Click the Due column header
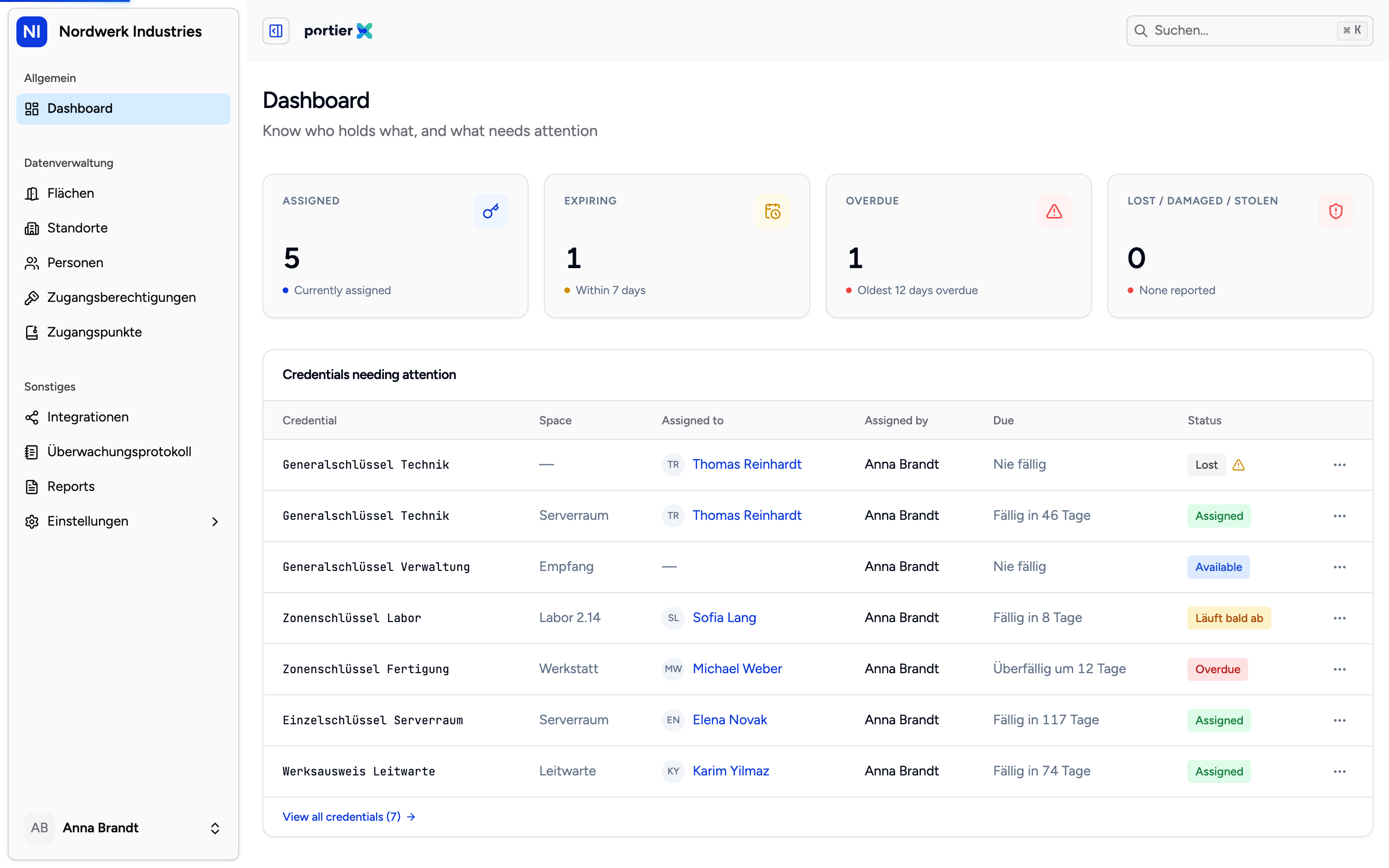This screenshot has height=868, width=1389. [1003, 420]
